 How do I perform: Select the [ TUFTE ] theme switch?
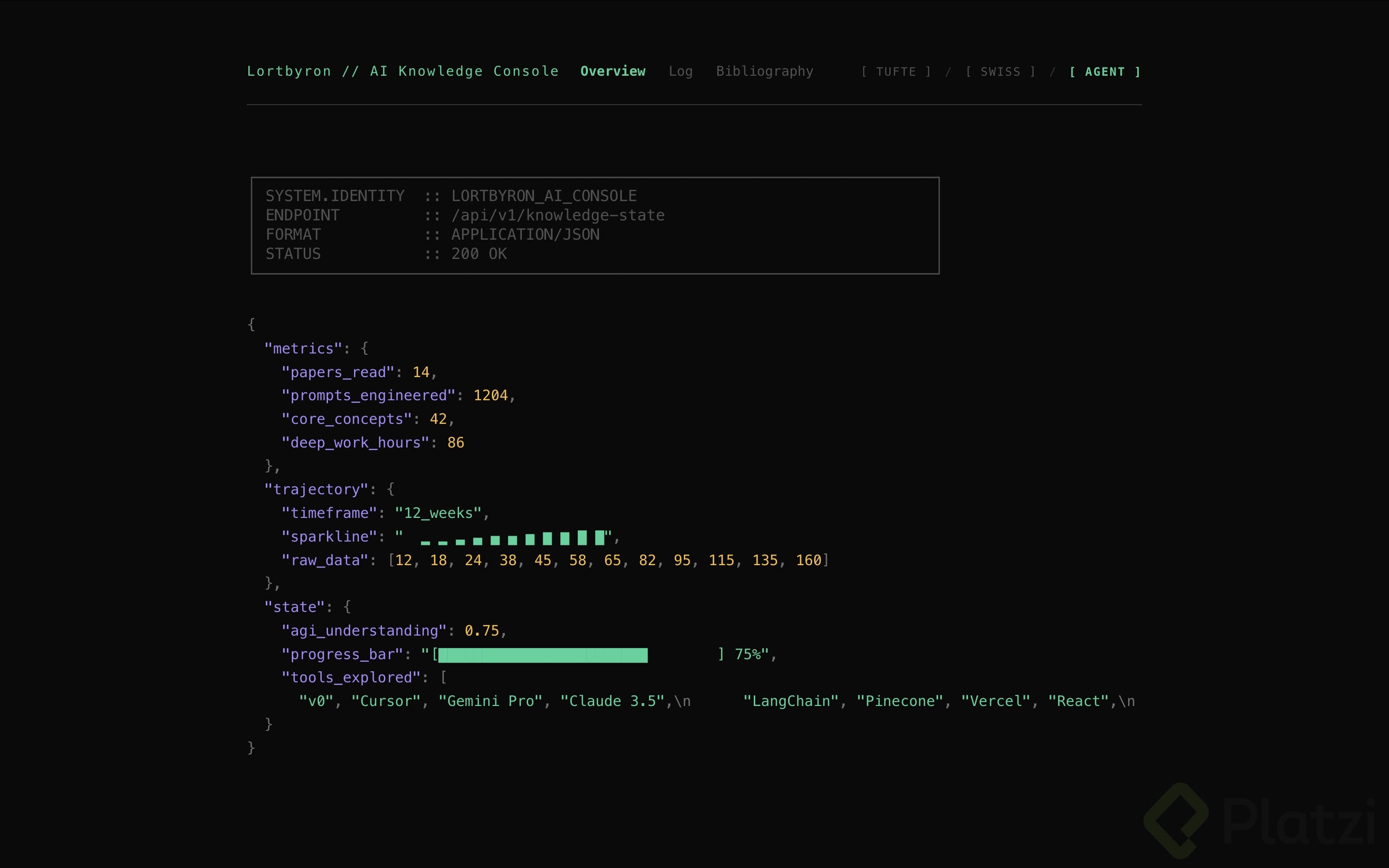pyautogui.click(x=895, y=71)
